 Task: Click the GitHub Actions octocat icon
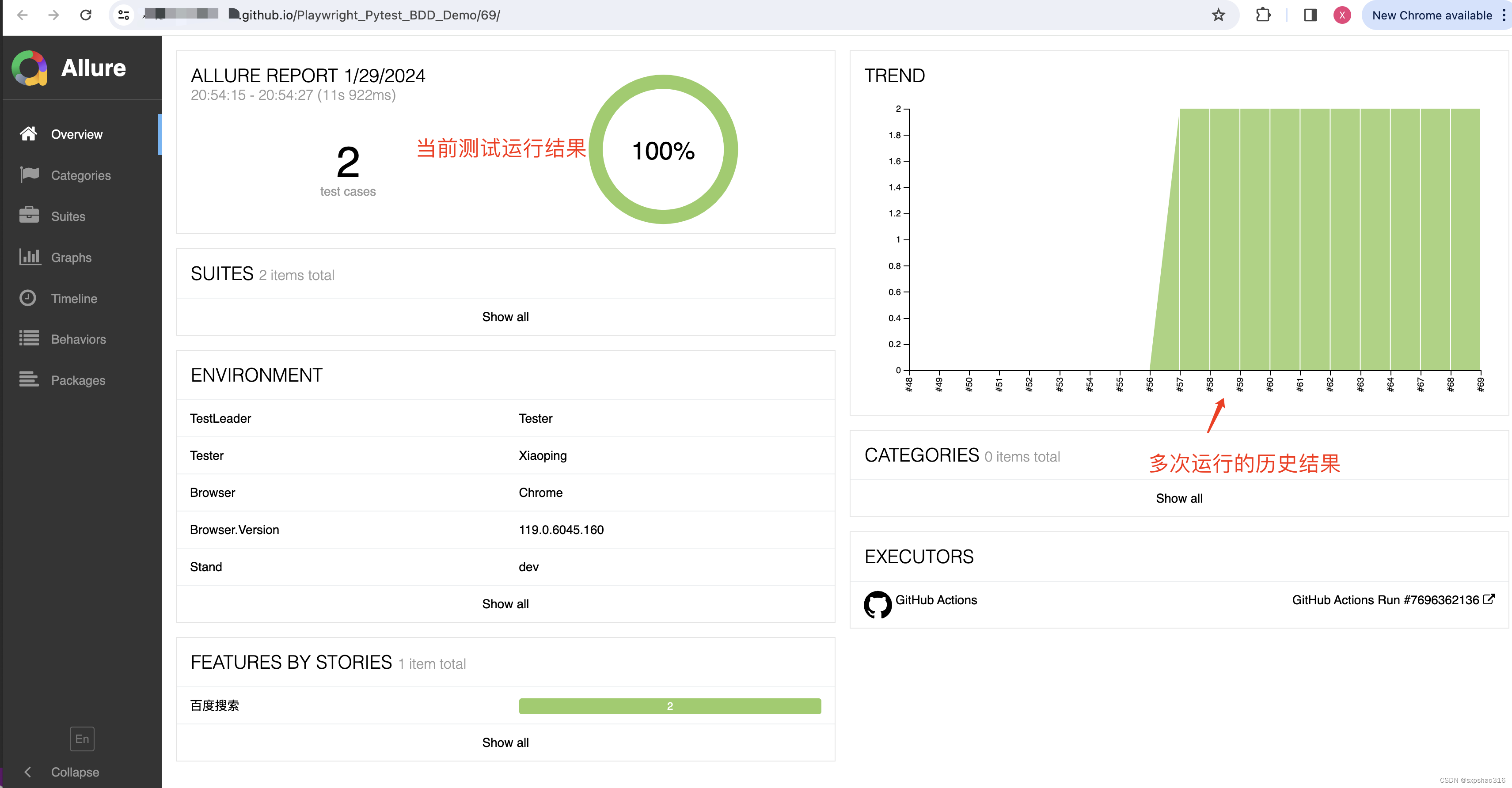coord(877,604)
